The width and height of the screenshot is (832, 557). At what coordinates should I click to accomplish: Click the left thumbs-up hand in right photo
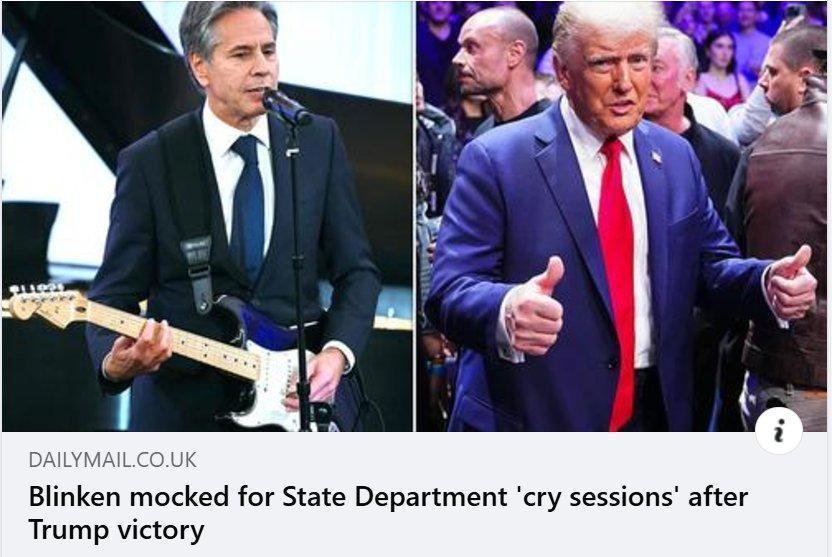point(534,308)
